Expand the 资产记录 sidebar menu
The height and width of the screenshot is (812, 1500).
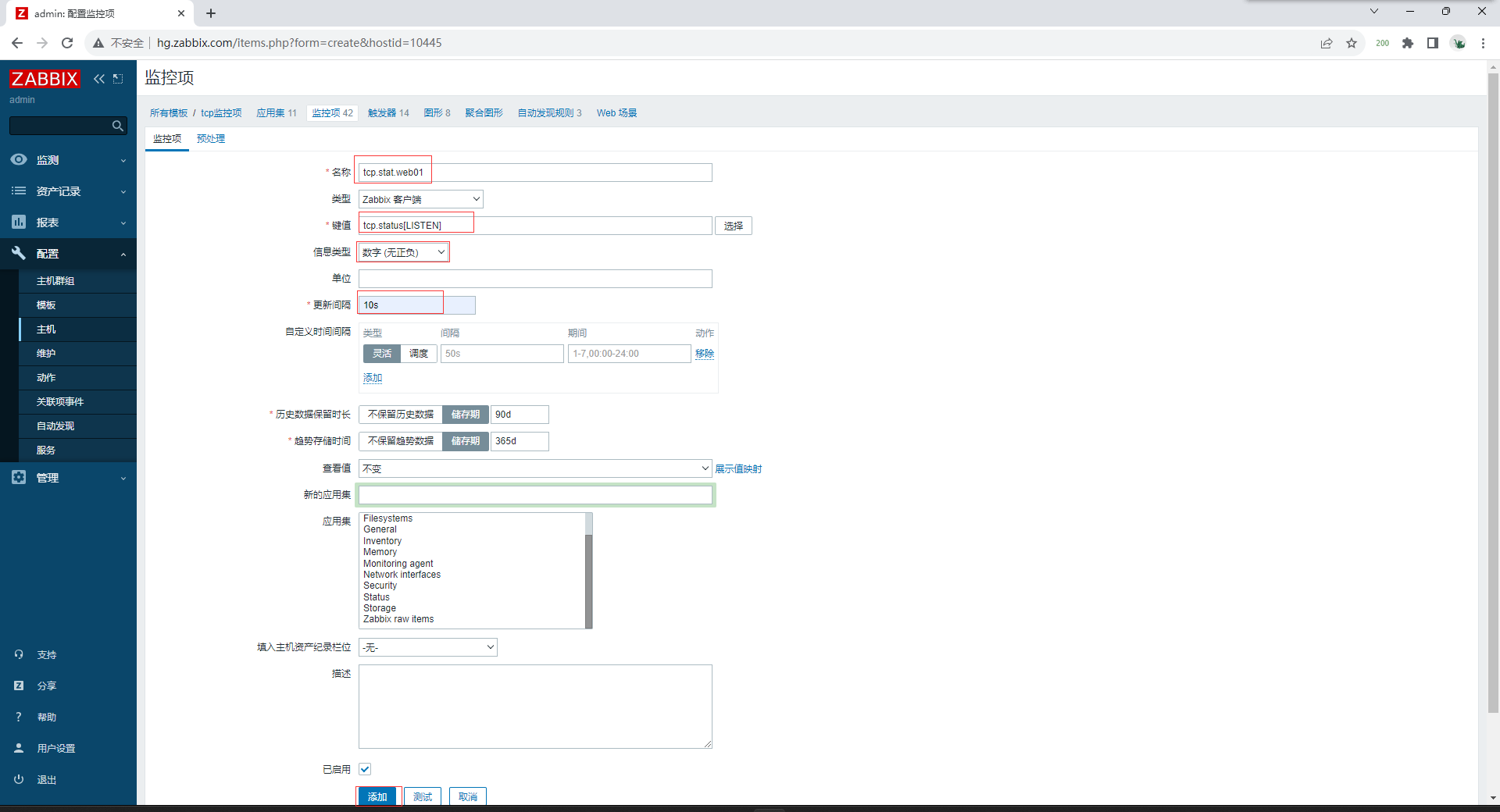point(68,191)
